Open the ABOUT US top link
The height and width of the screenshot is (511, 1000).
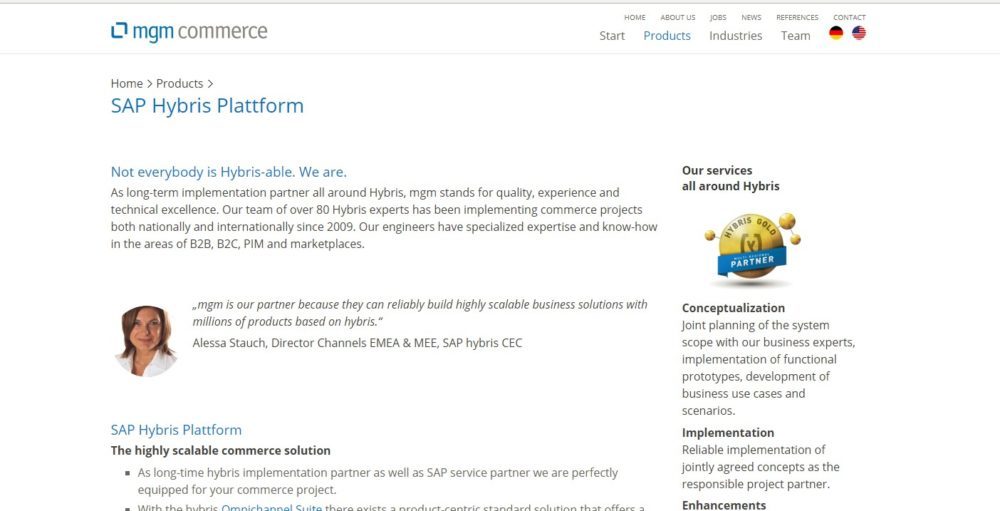pos(678,17)
